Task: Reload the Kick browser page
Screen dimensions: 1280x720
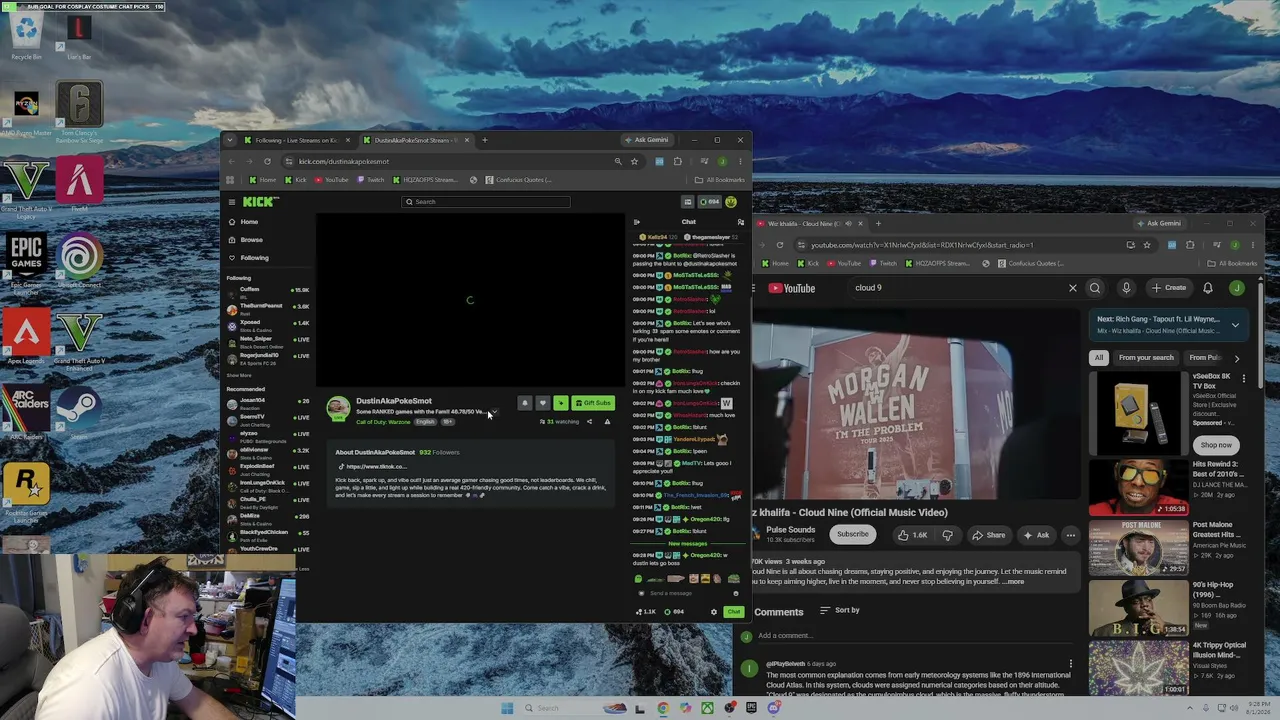Action: tap(267, 161)
